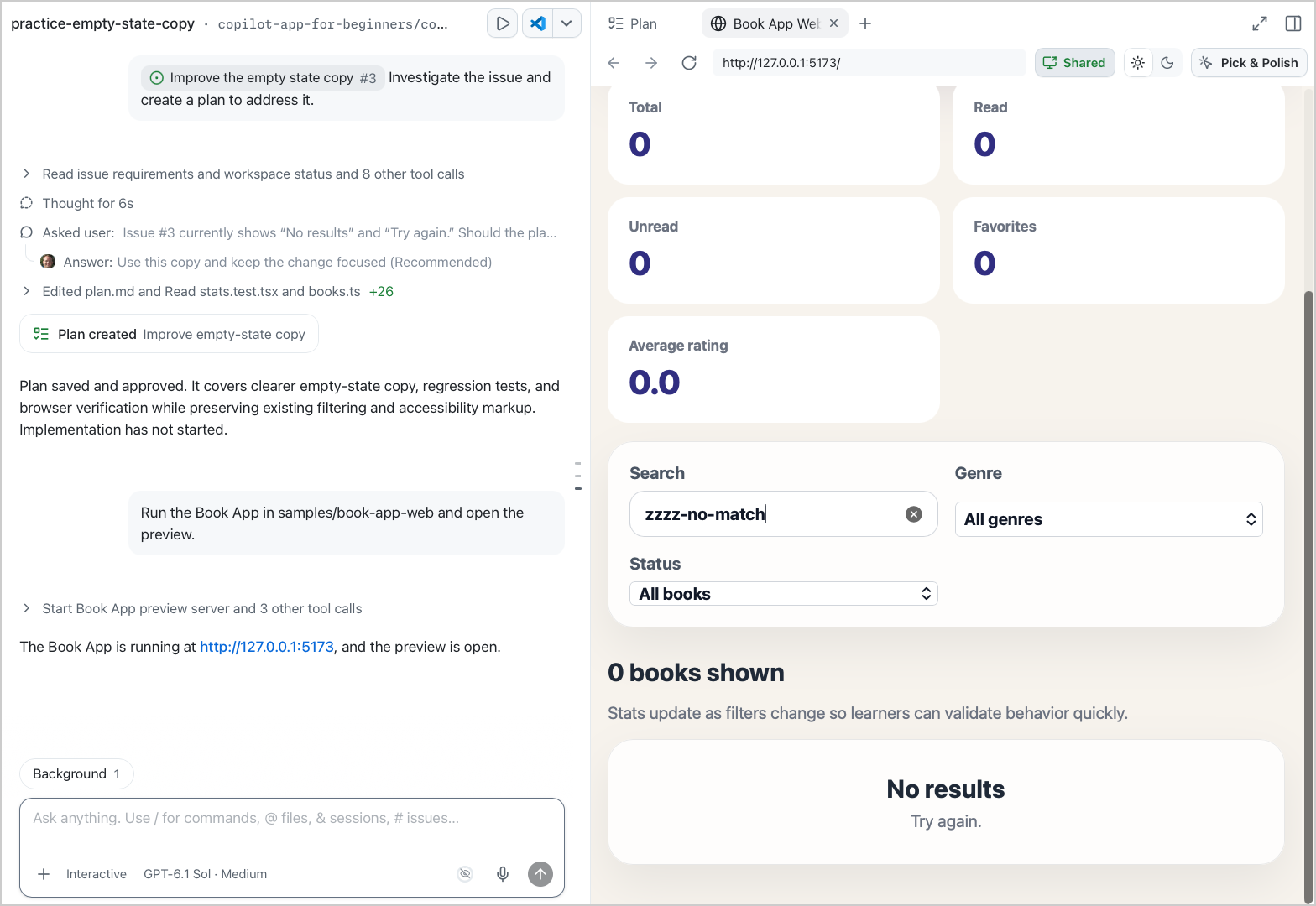Switch preview to light theme sun icon
Viewport: 1316px width, 906px height.
pos(1138,63)
